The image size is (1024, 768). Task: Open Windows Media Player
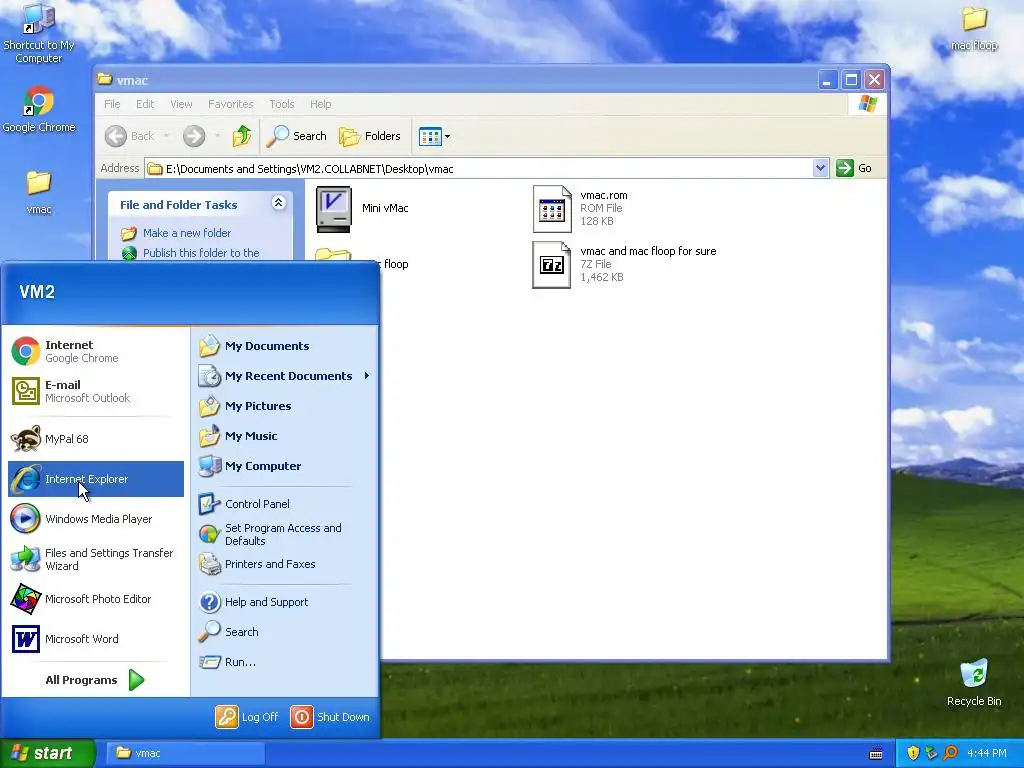[x=95, y=519]
